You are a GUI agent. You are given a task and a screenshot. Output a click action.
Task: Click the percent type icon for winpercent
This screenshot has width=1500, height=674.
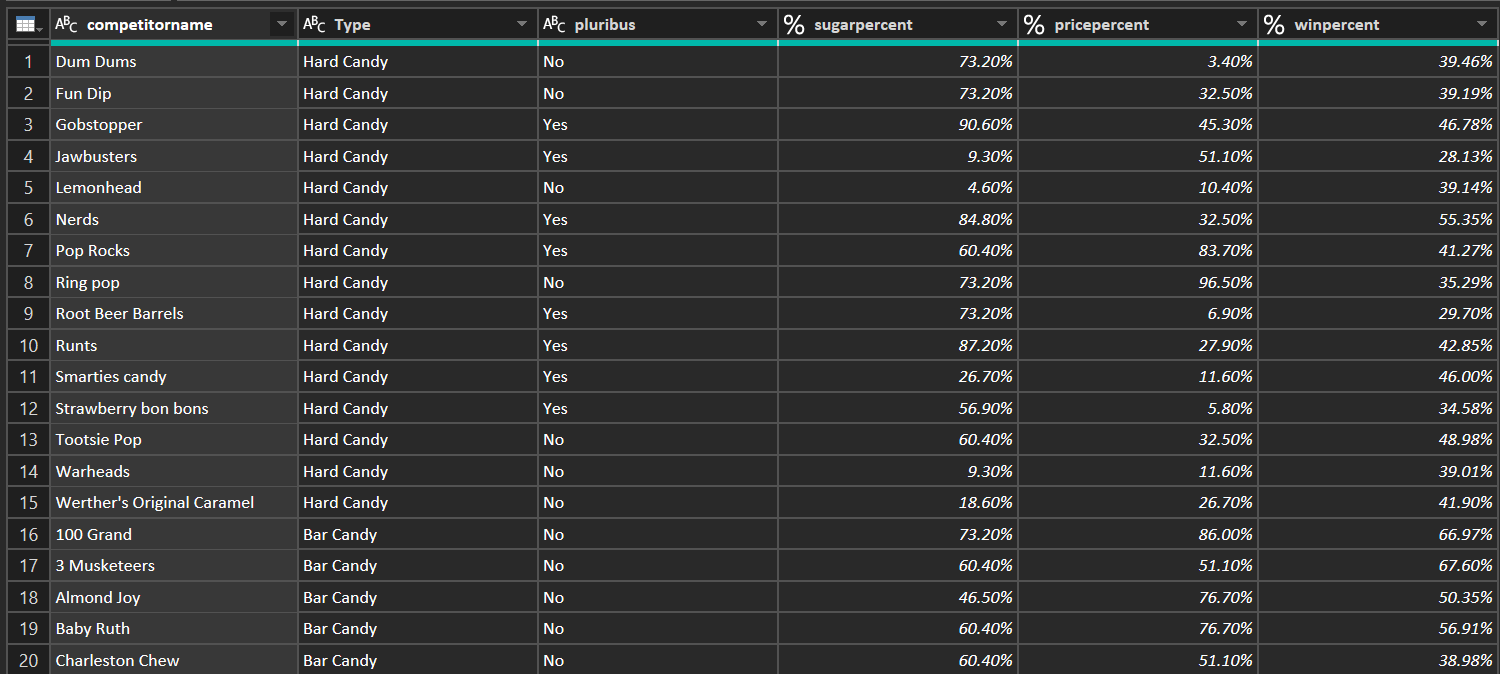1274,25
